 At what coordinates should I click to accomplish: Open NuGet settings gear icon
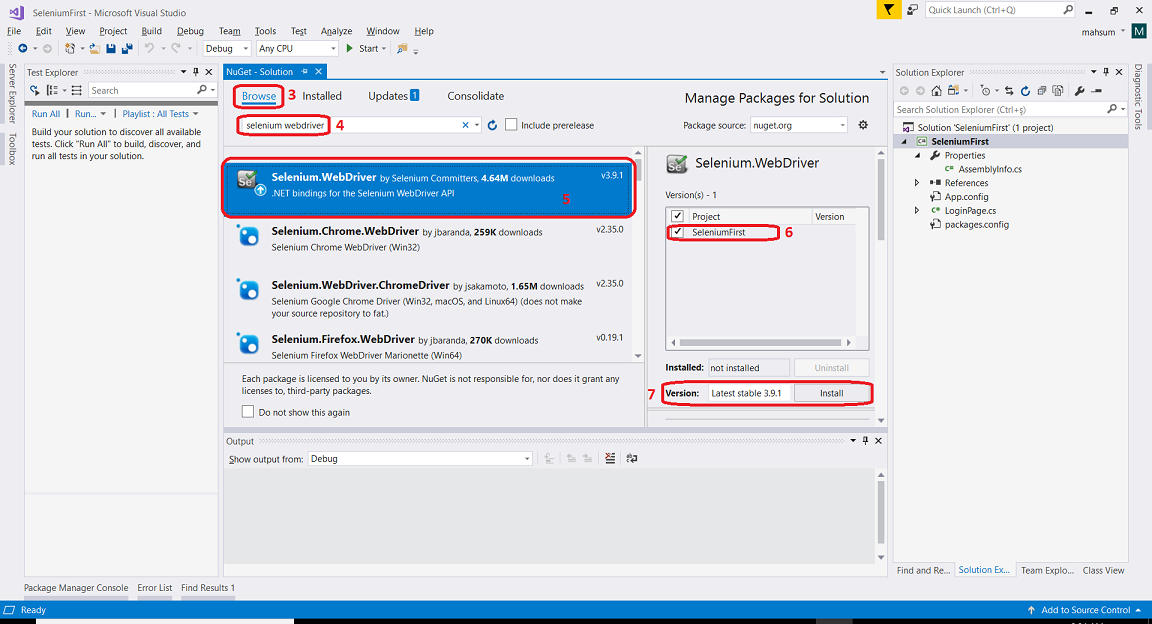point(863,125)
